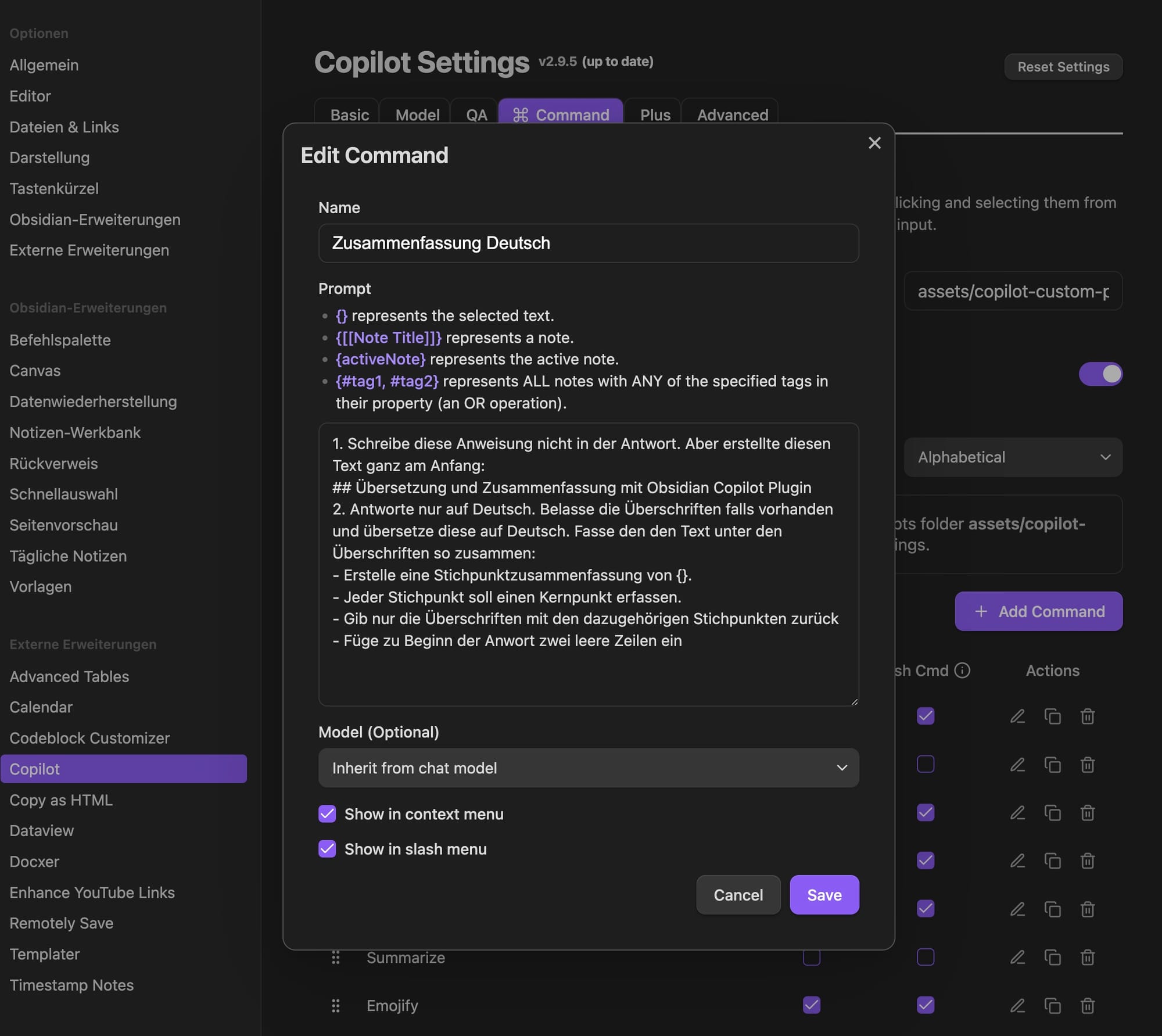Uncheck context menu checkbox for Emojify
The width and height of the screenshot is (1162, 1036).
(812, 1005)
